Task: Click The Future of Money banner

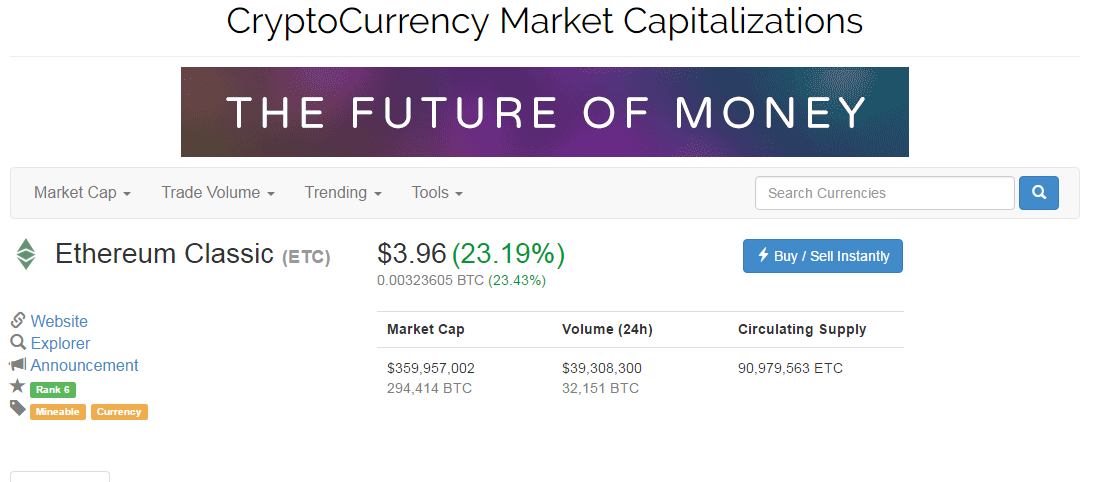Action: click(544, 112)
